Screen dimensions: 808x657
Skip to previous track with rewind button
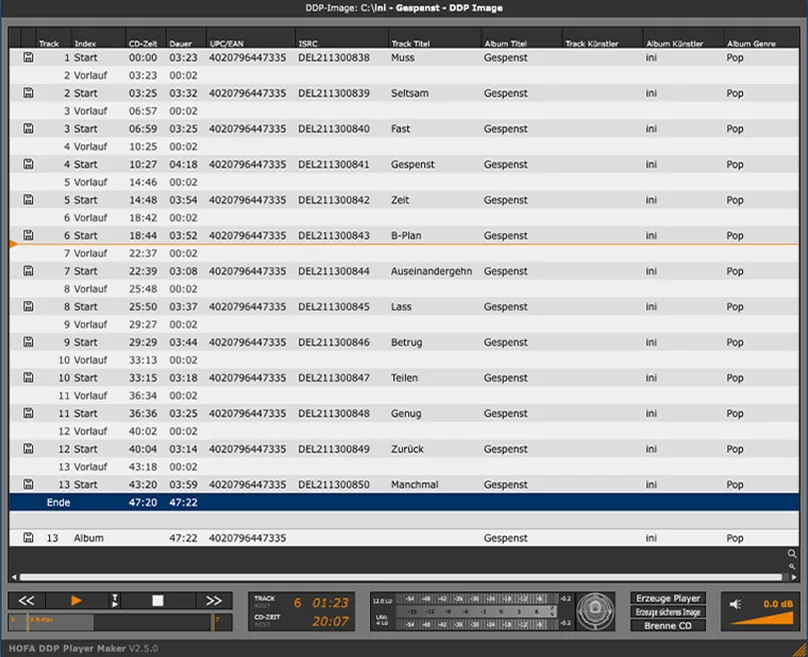pyautogui.click(x=26, y=601)
